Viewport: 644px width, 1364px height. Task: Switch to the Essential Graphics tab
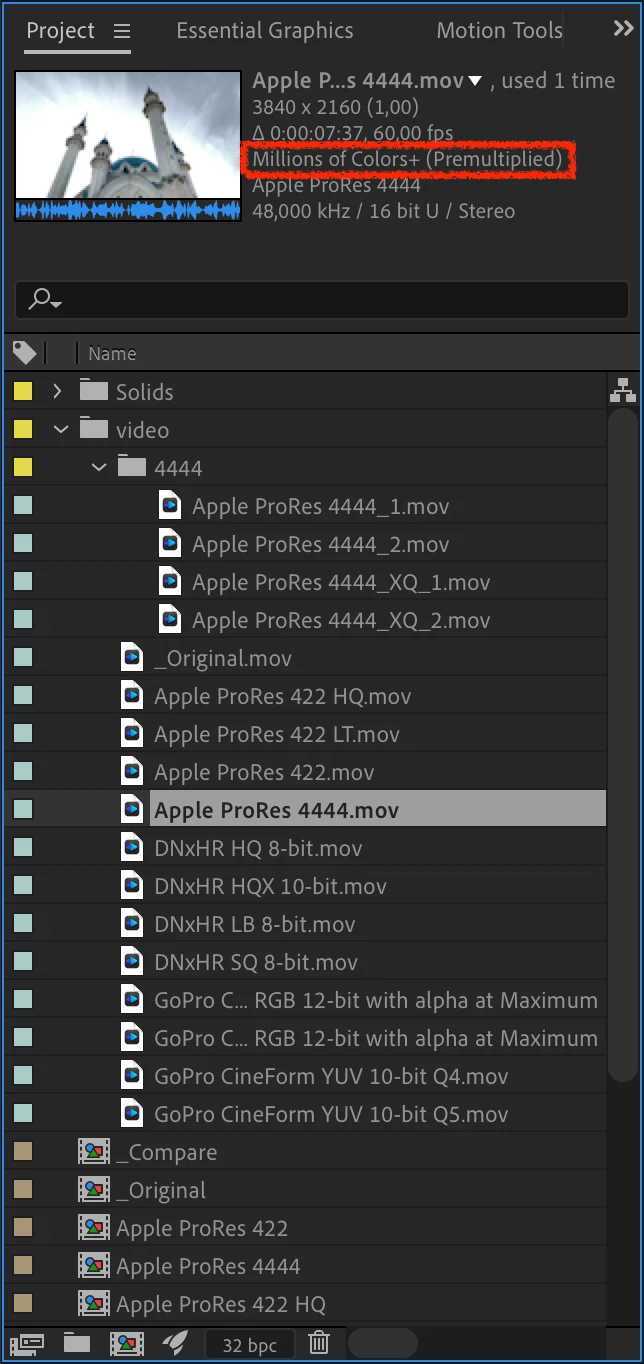click(264, 31)
